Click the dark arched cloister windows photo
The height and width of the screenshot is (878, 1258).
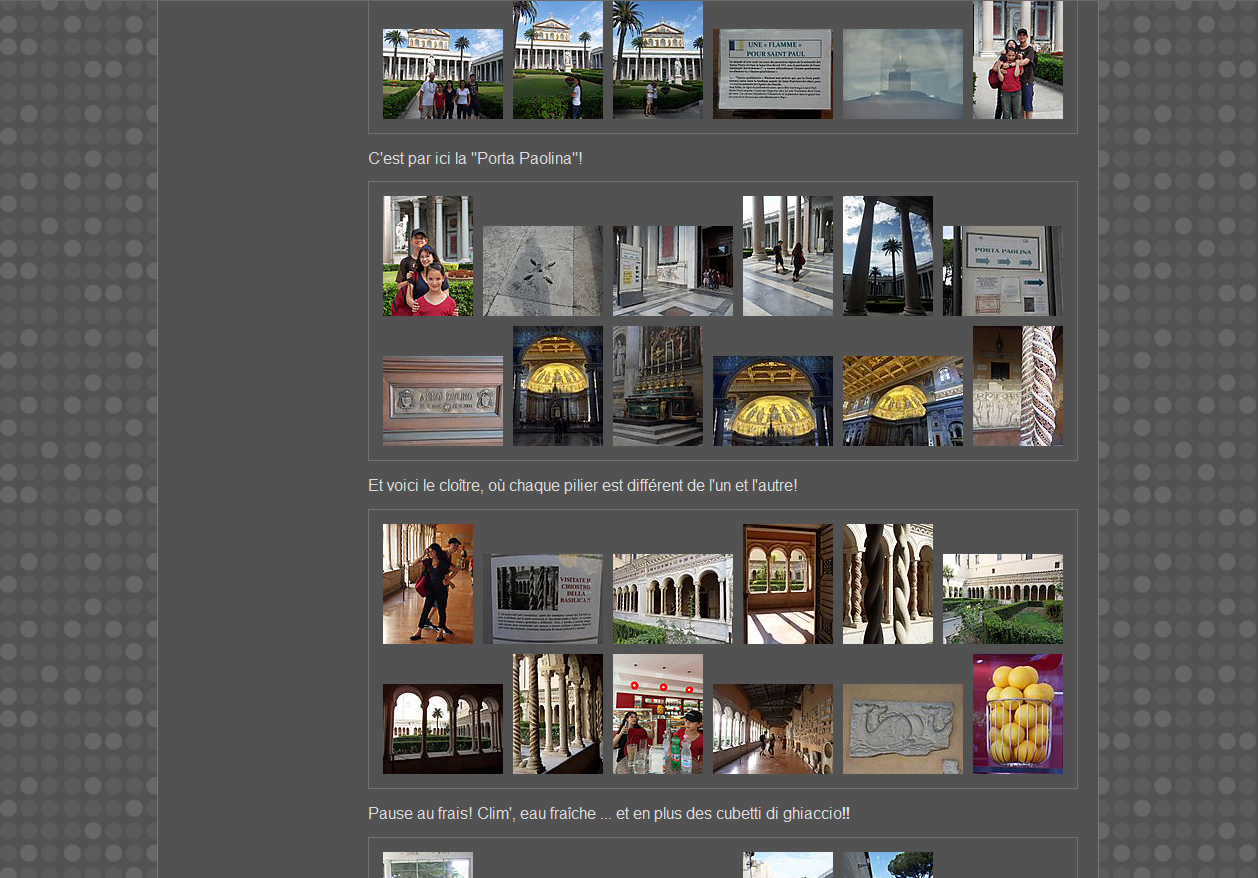(x=442, y=728)
